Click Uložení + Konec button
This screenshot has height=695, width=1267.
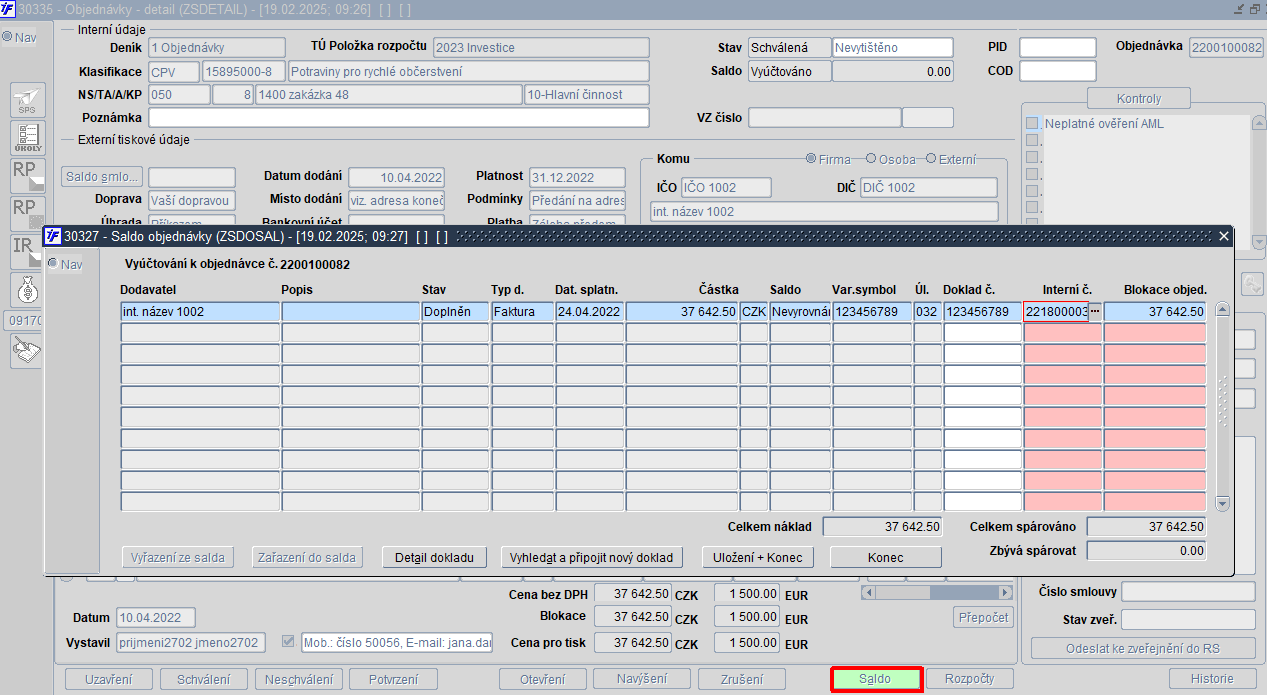[758, 557]
